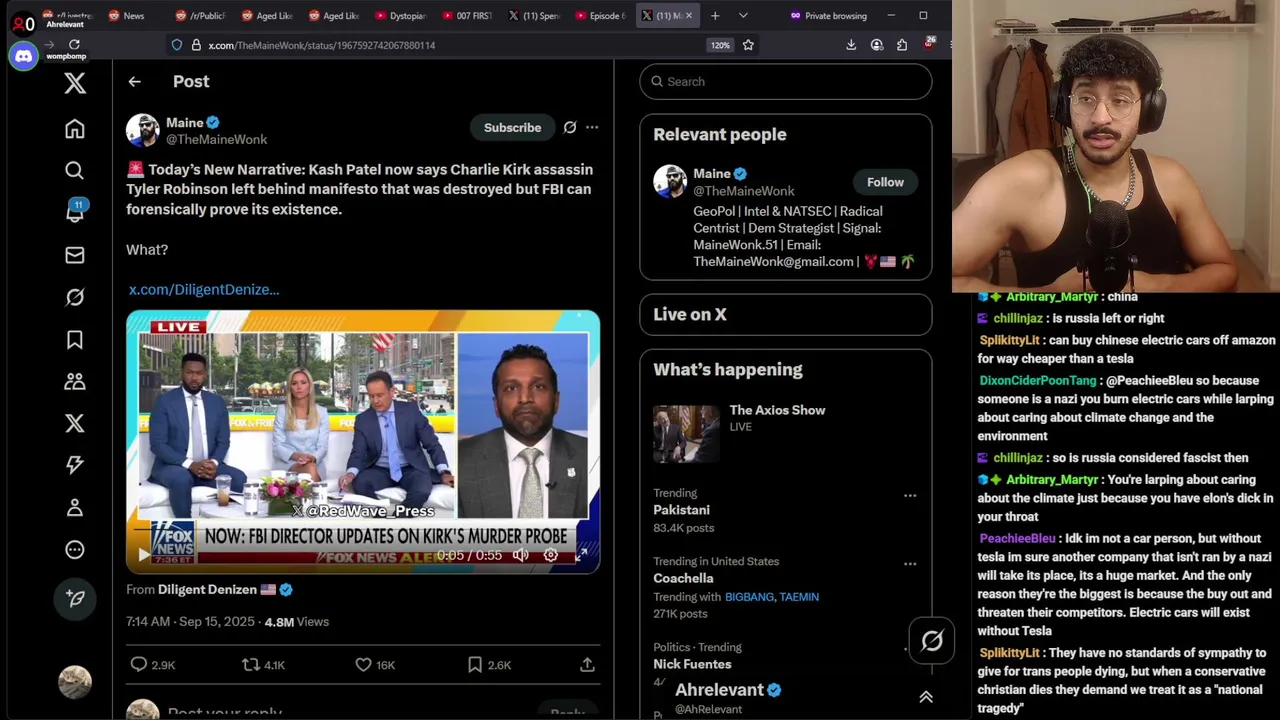Subscribe to Maine's account
Image resolution: width=1280 pixels, height=720 pixels.
[x=512, y=127]
